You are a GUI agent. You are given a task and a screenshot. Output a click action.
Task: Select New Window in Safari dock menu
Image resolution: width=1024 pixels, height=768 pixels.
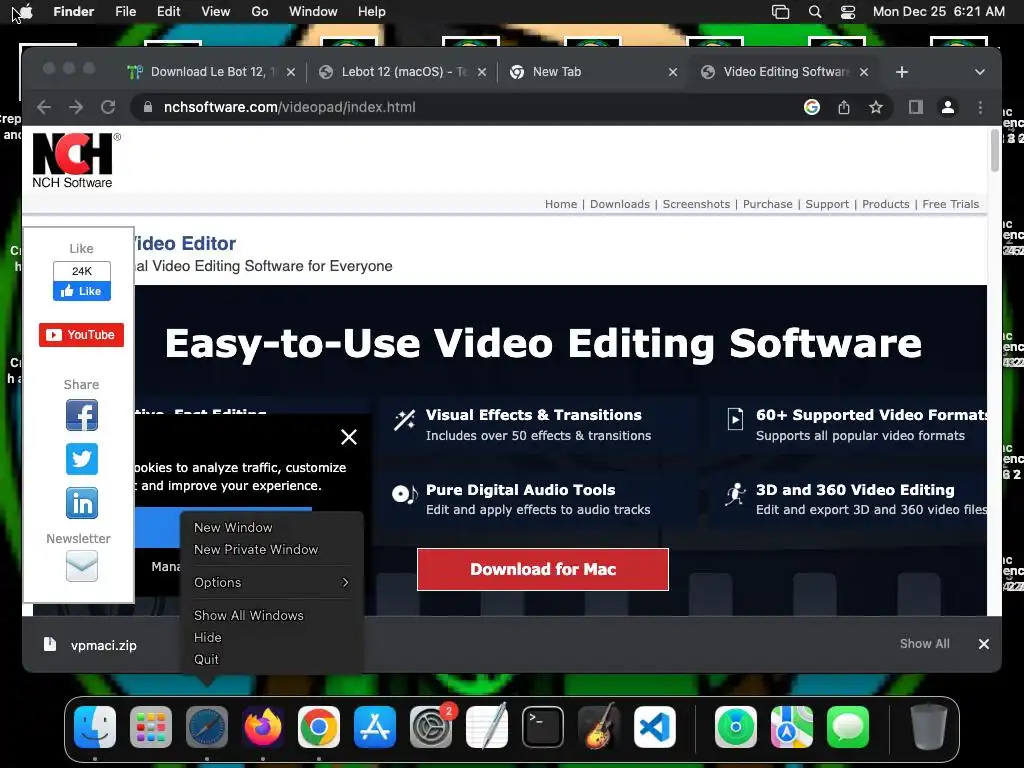point(233,527)
